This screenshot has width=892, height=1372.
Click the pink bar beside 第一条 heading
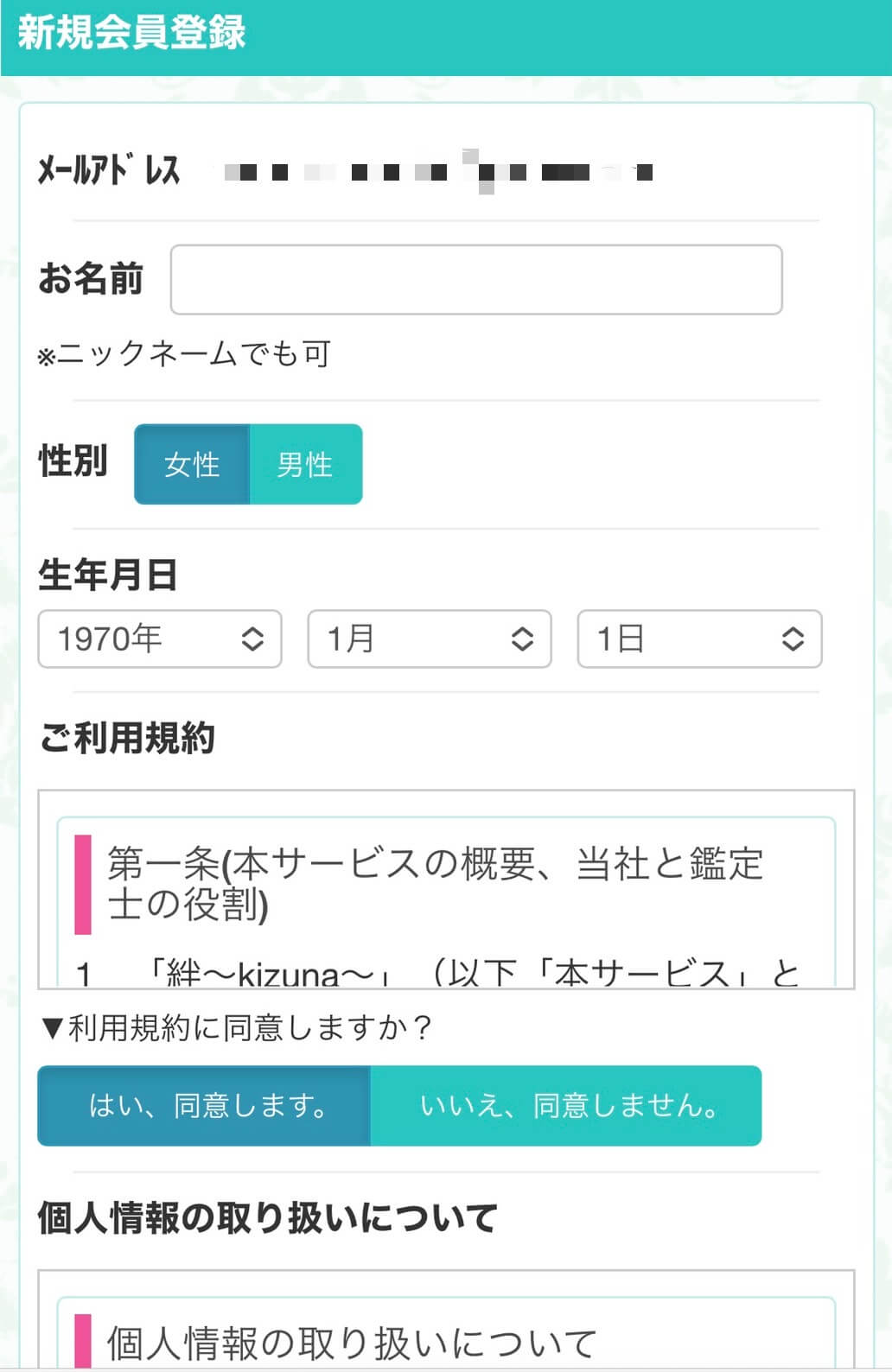(83, 884)
